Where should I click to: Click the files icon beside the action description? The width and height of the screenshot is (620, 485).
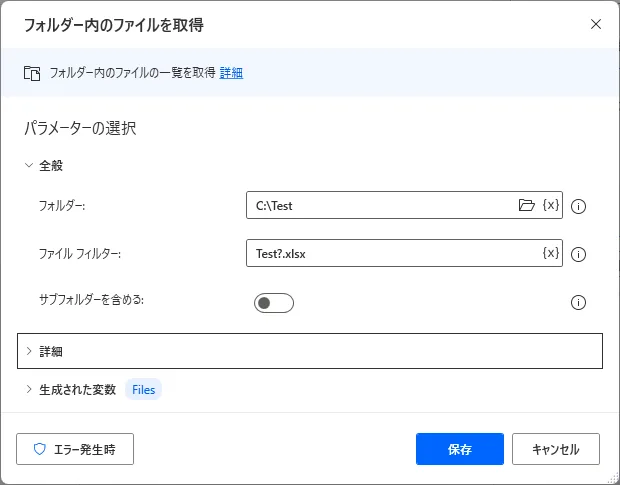click(x=32, y=73)
